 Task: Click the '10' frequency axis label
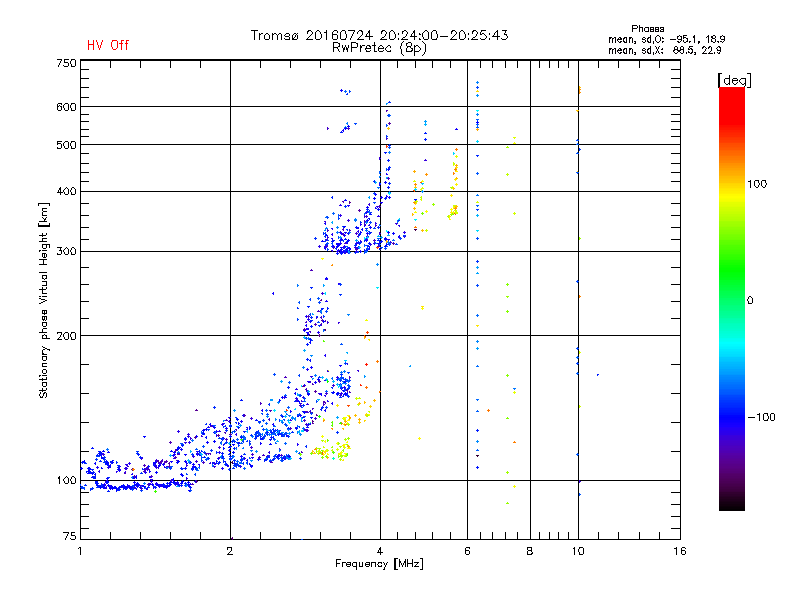click(578, 551)
